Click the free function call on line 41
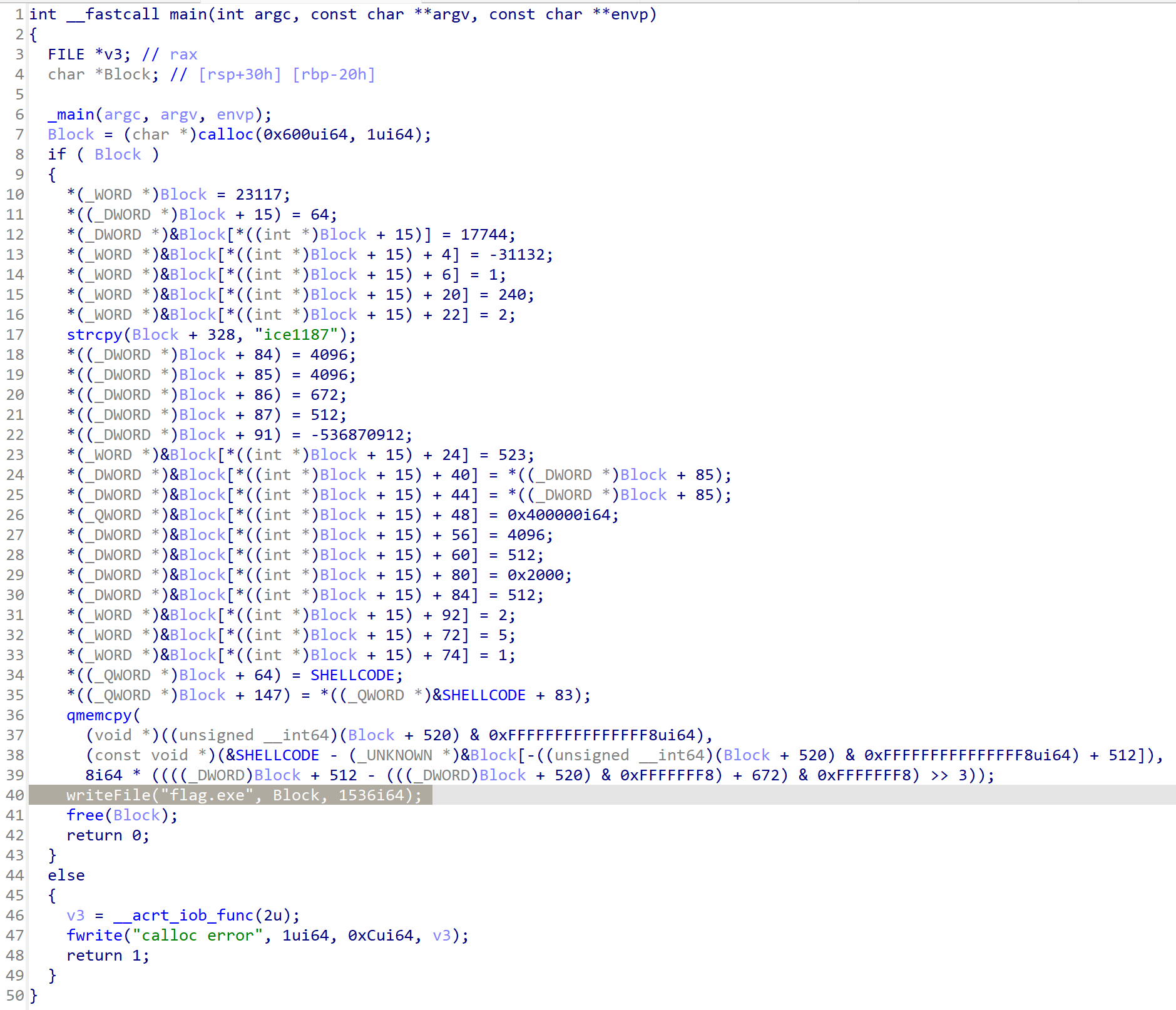Screen dimensions: 1176x1010 point(84,815)
